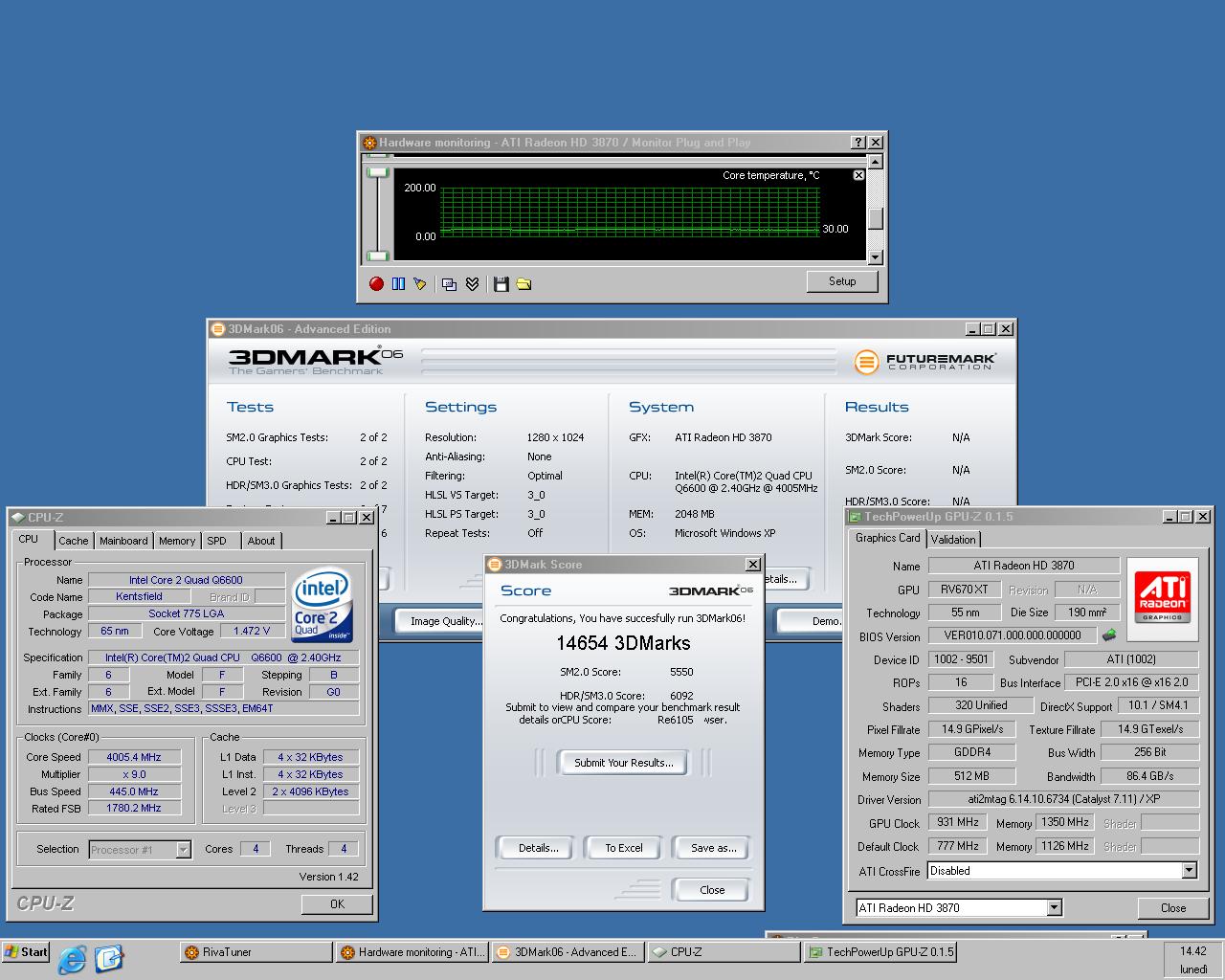Close the Core temperature graph with its X
The width and height of the screenshot is (1225, 980).
pyautogui.click(x=858, y=175)
